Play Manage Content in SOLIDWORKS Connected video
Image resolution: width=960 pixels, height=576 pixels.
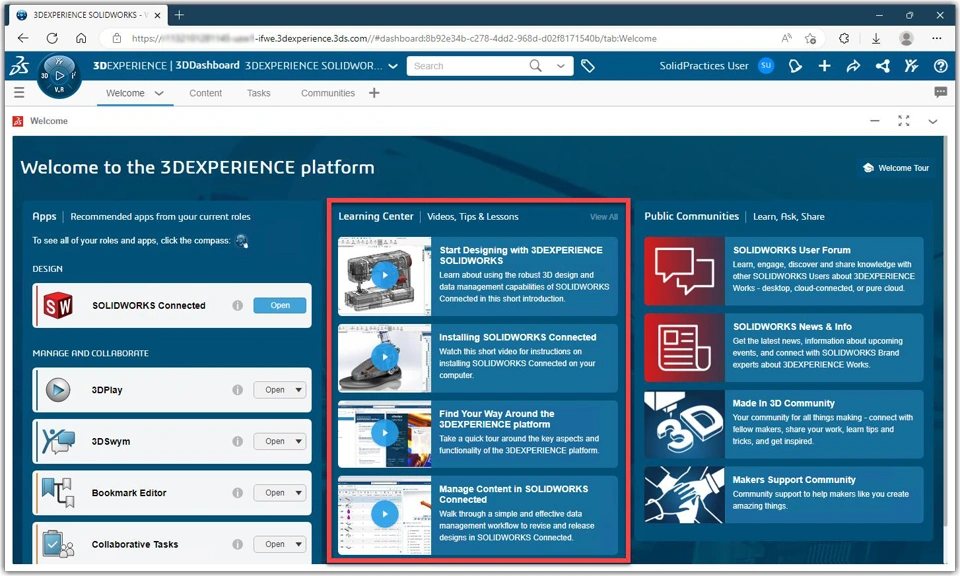(384, 514)
